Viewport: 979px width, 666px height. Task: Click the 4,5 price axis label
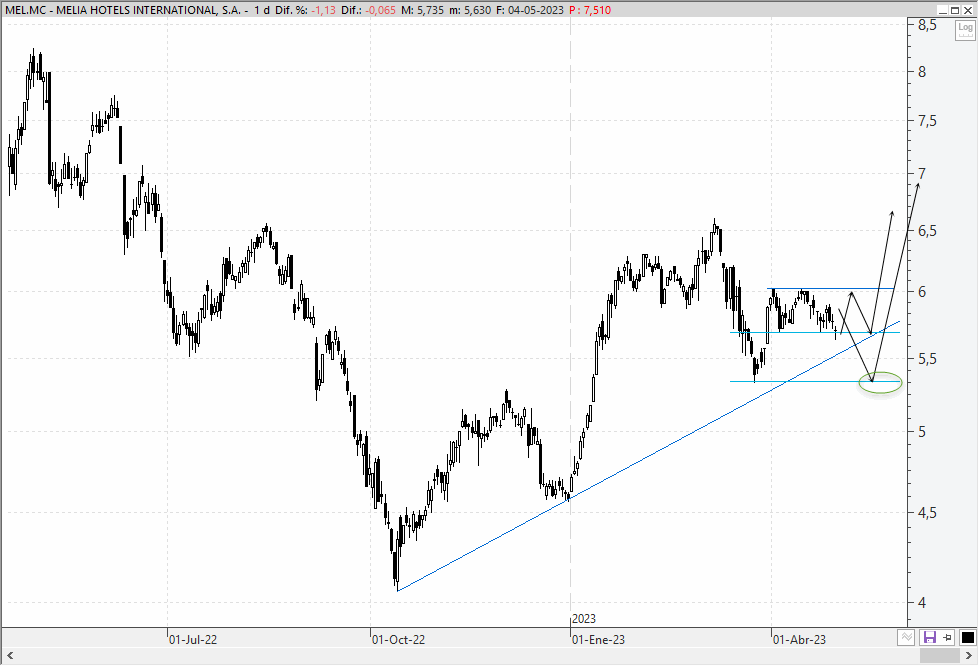click(927, 513)
